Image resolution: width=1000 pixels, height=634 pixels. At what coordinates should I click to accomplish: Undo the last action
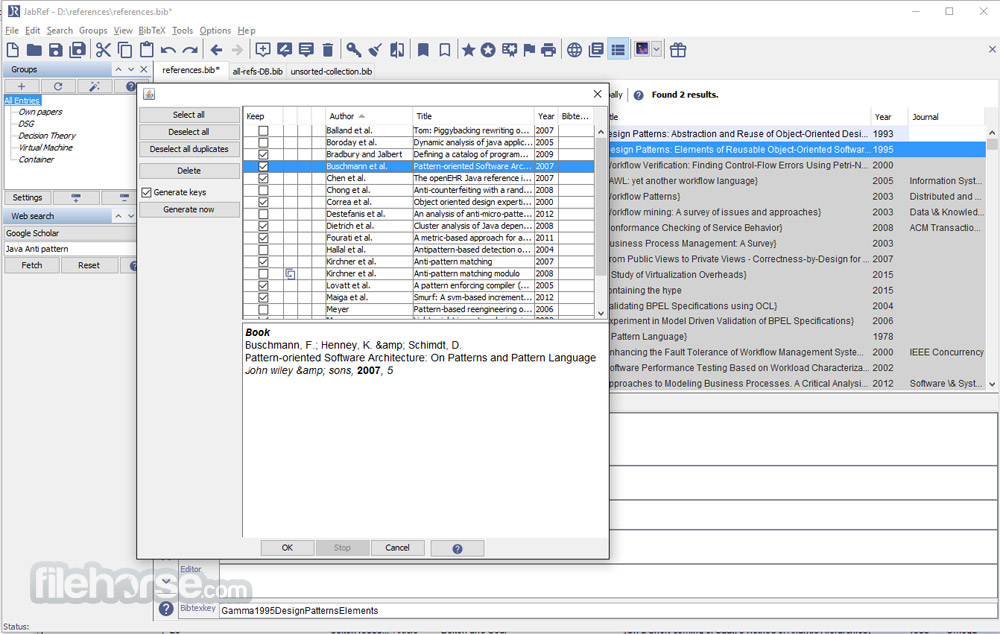(168, 50)
